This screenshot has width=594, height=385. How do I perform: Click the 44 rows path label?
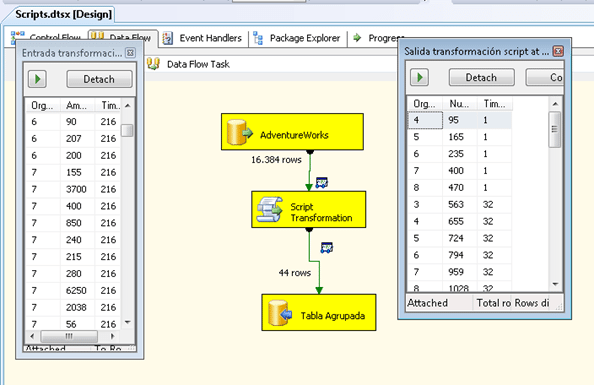pos(295,273)
